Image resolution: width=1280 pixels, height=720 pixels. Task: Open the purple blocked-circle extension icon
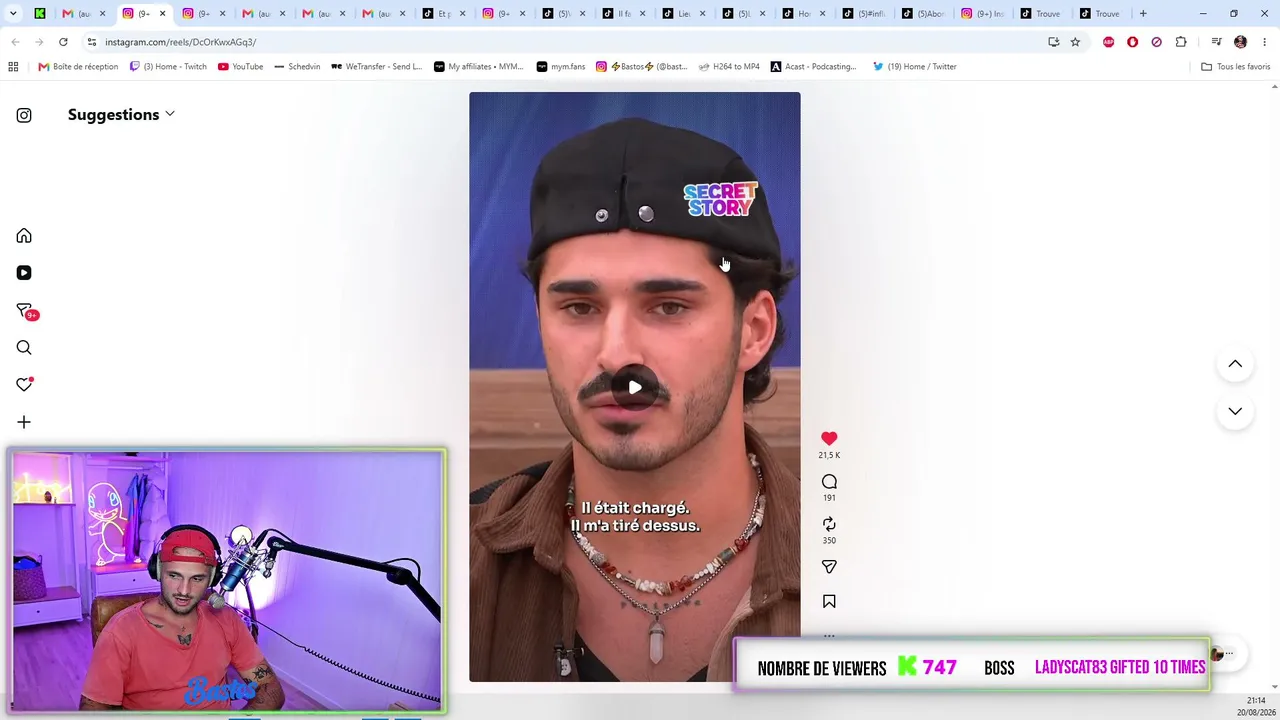point(1156,42)
